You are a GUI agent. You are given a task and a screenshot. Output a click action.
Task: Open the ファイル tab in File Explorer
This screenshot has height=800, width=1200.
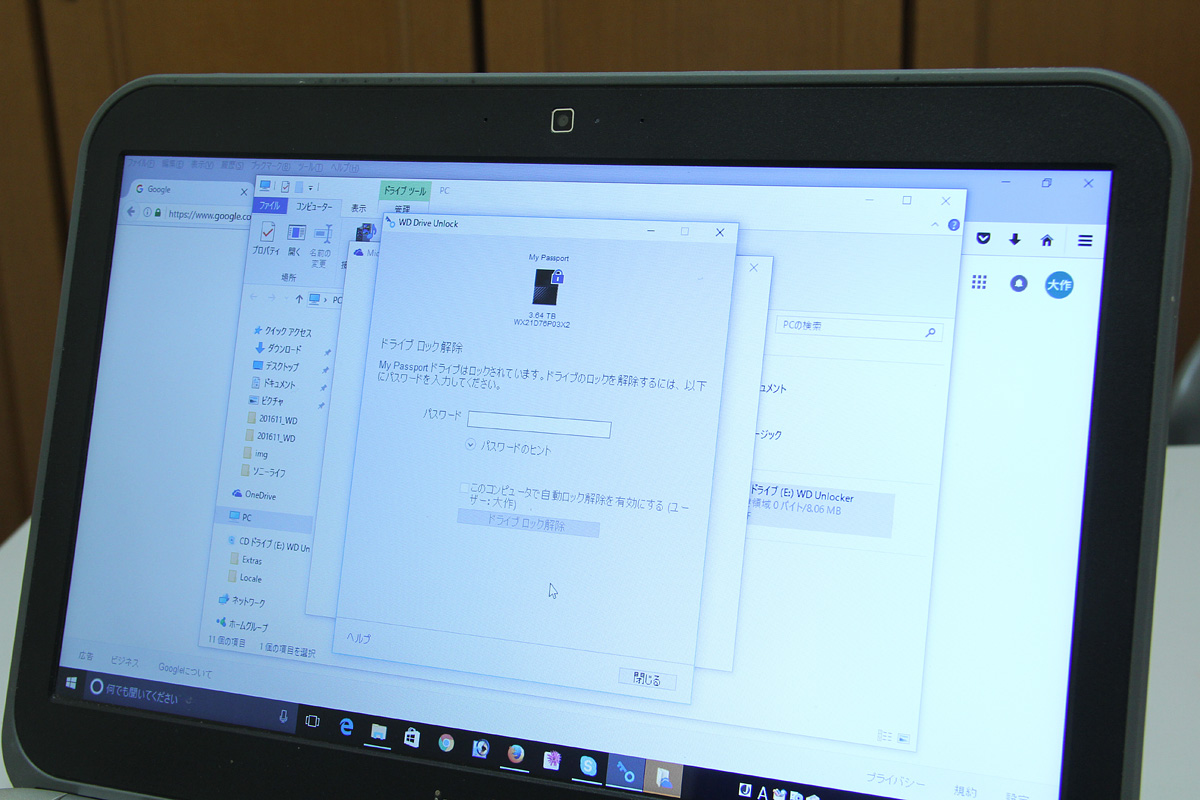[x=269, y=205]
